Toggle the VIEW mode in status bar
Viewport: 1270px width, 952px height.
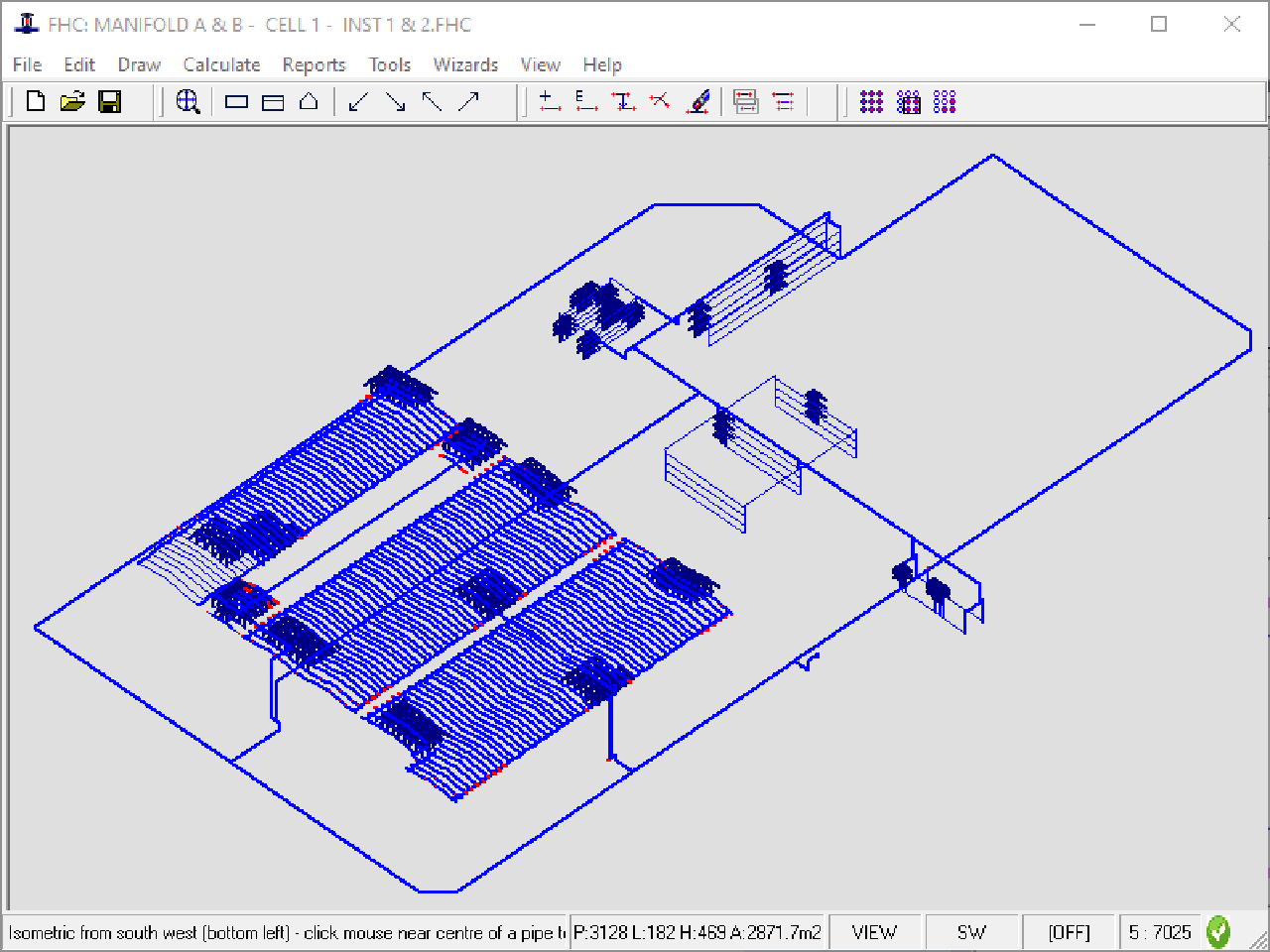[x=873, y=931]
